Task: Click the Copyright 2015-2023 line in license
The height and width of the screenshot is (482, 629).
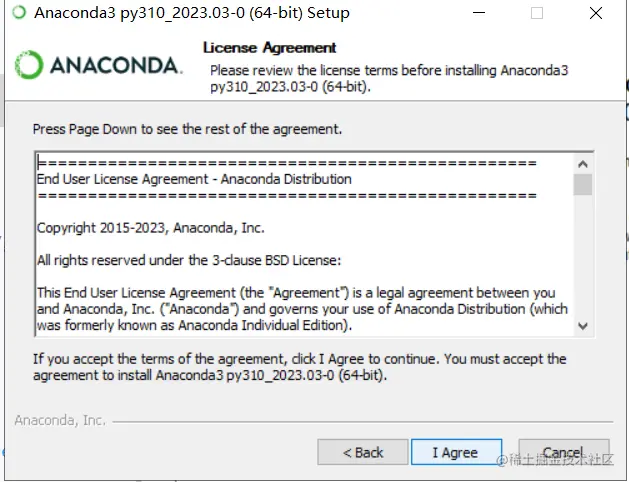Action: (150, 228)
